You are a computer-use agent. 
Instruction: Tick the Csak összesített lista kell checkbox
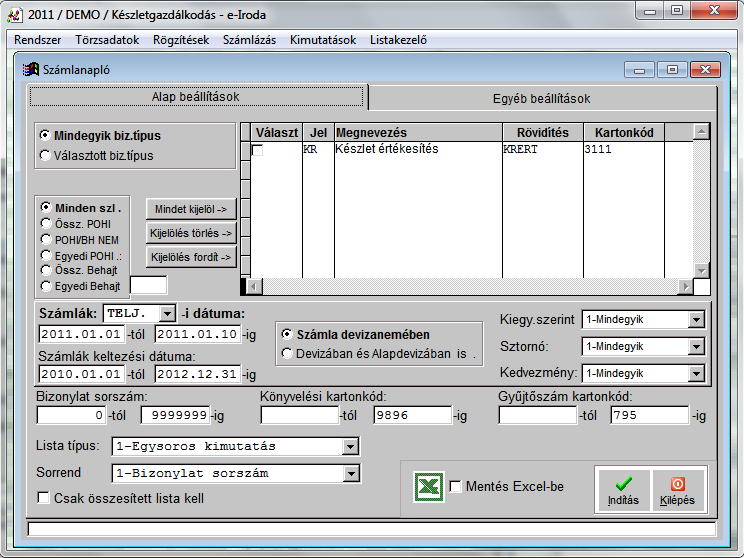[x=43, y=498]
